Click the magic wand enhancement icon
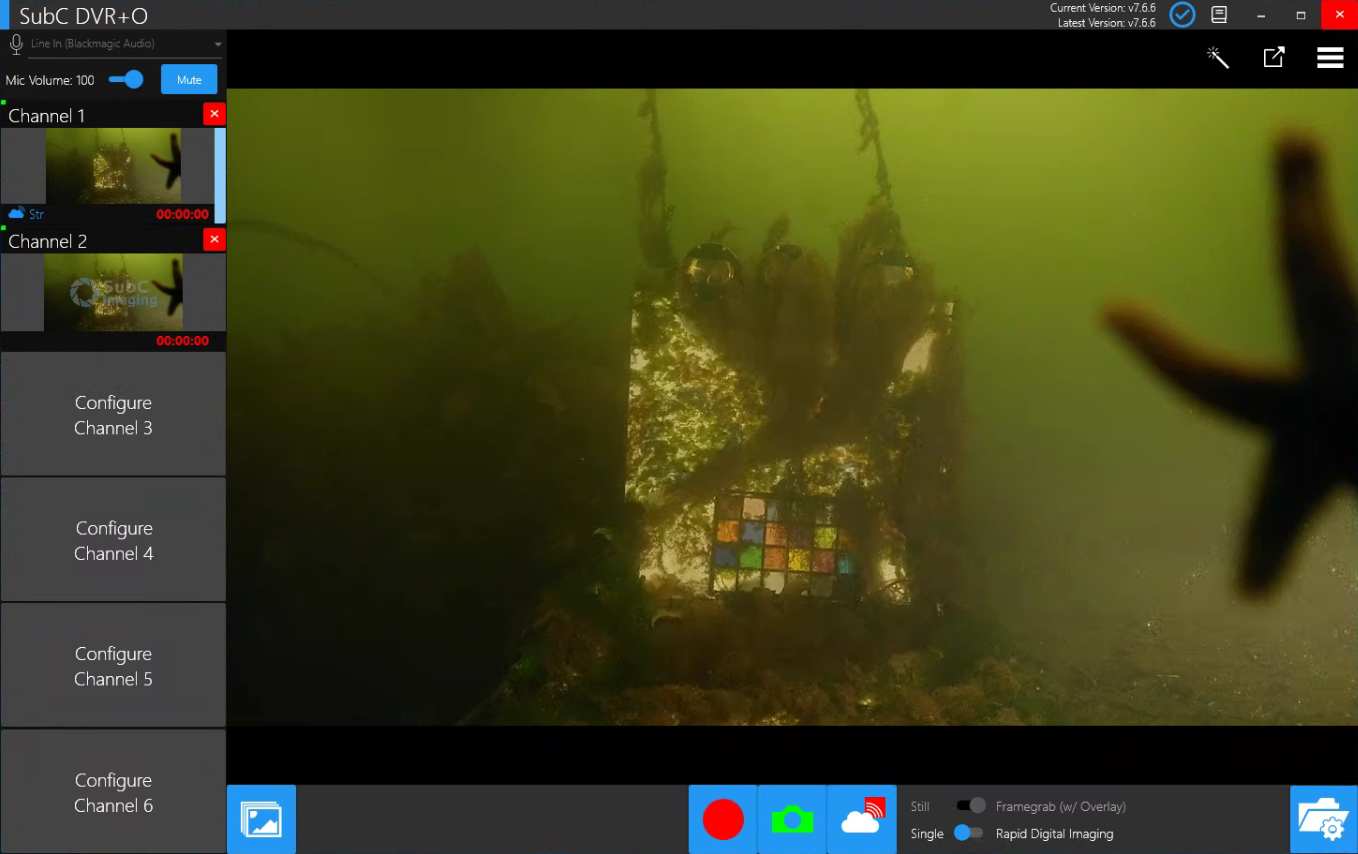The image size is (1358, 854). point(1217,58)
